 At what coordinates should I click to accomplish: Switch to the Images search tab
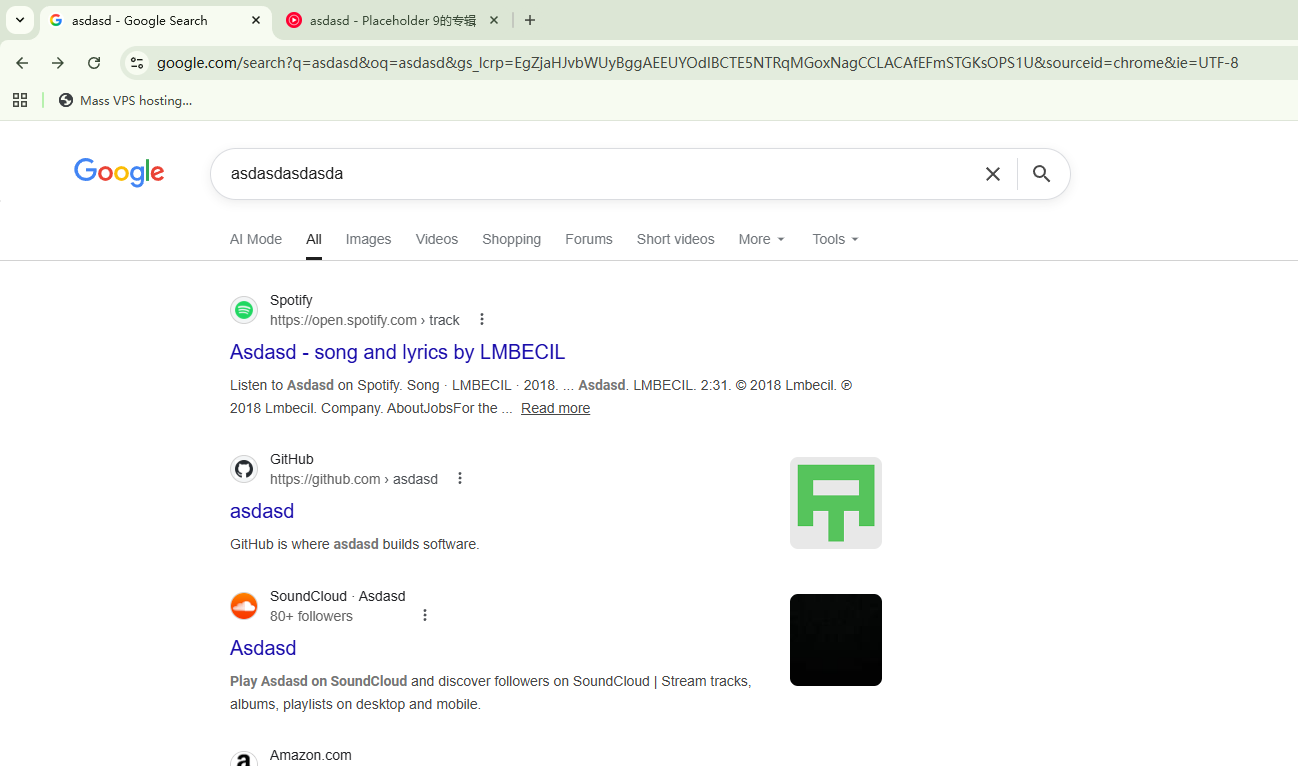tap(368, 239)
